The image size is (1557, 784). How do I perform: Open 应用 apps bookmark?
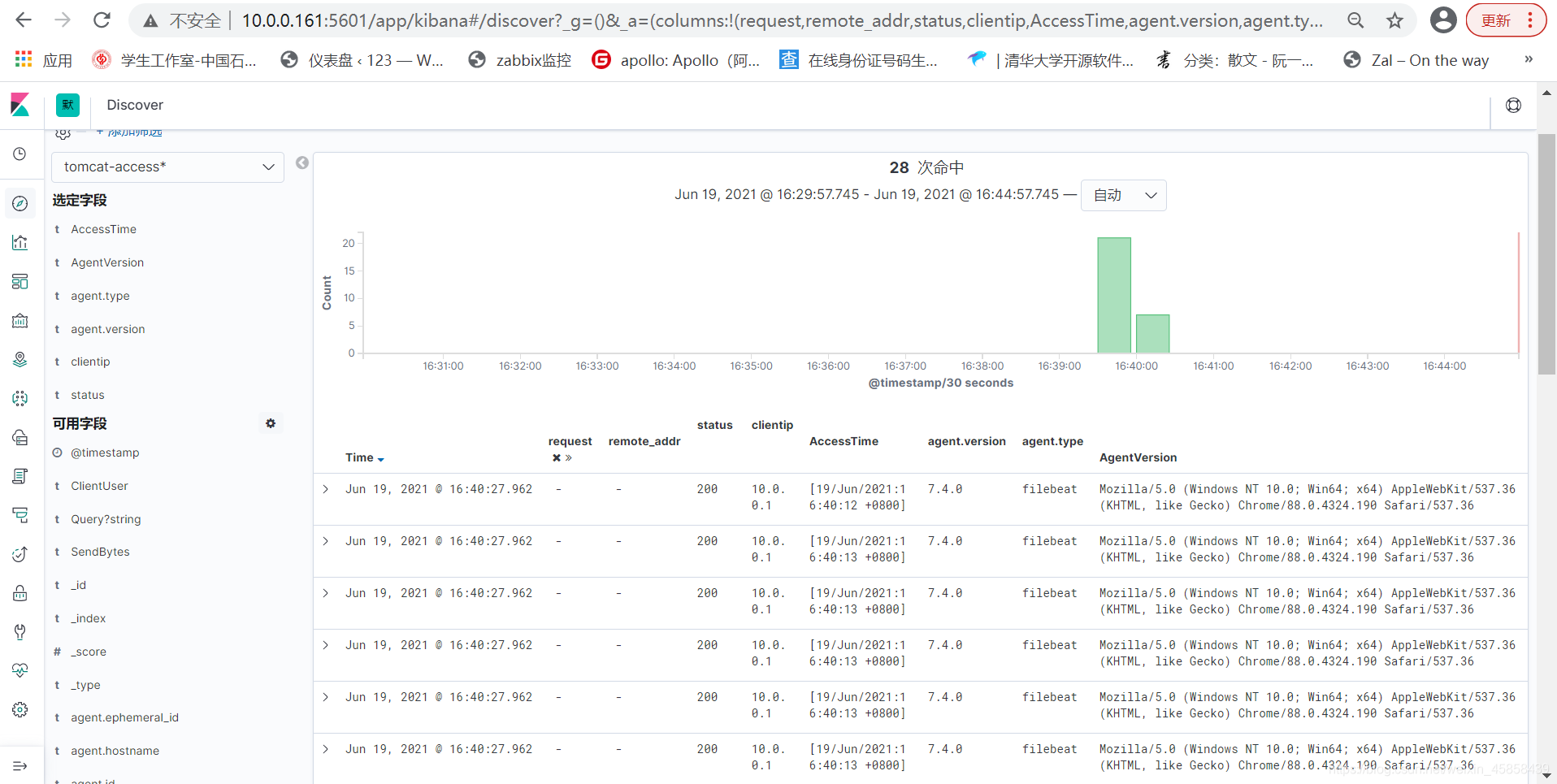[44, 59]
